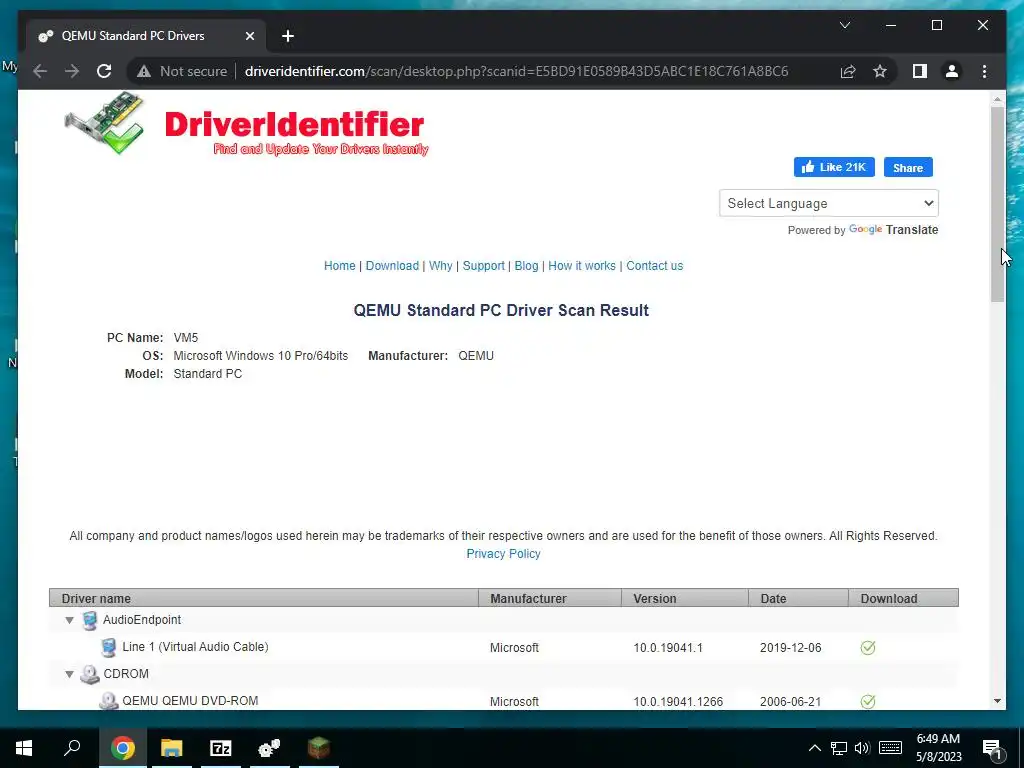
Task: Open the Why link
Action: [441, 266]
